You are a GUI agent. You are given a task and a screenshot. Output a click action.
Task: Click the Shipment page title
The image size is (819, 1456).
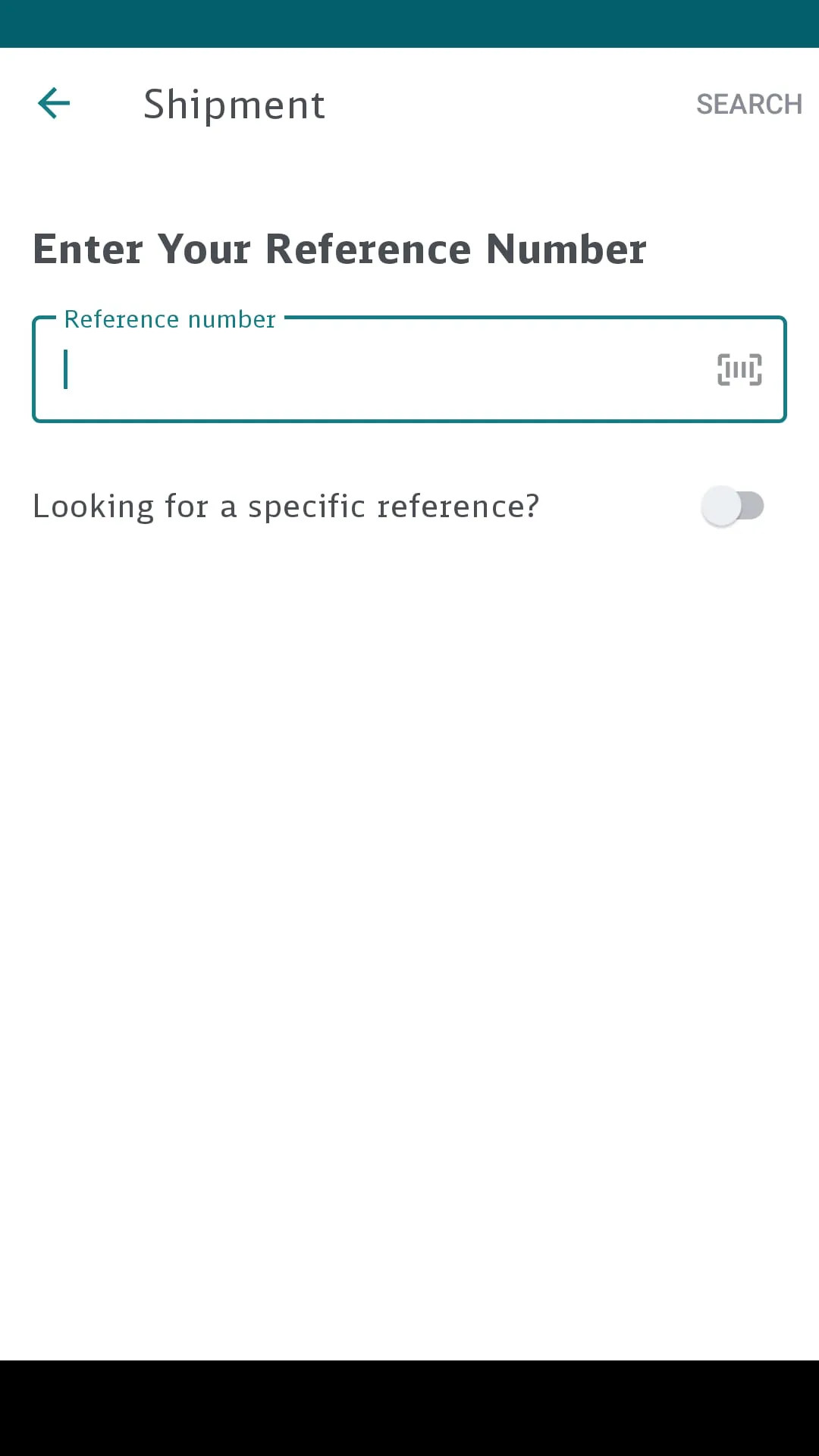coord(234,104)
